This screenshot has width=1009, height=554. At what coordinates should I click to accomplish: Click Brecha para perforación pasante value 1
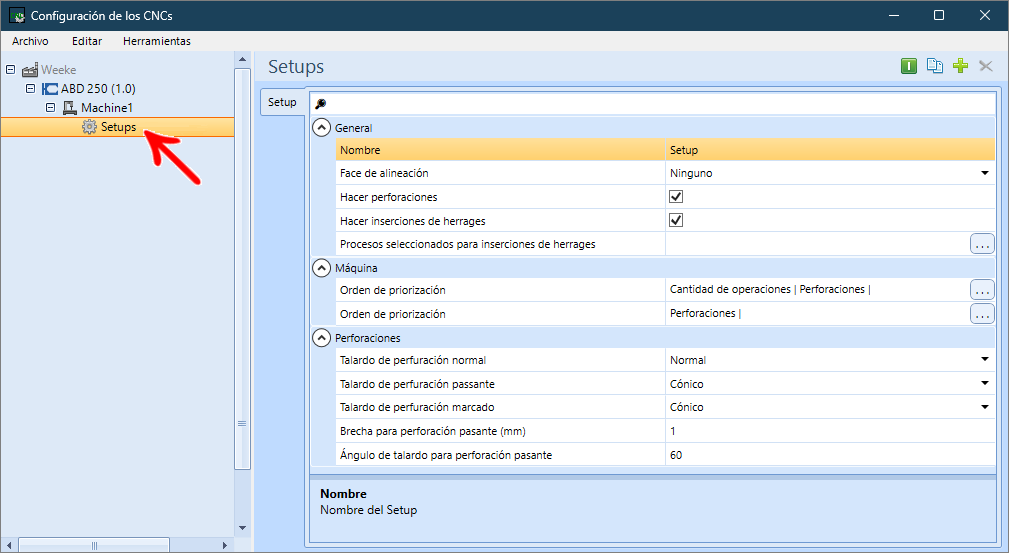830,431
